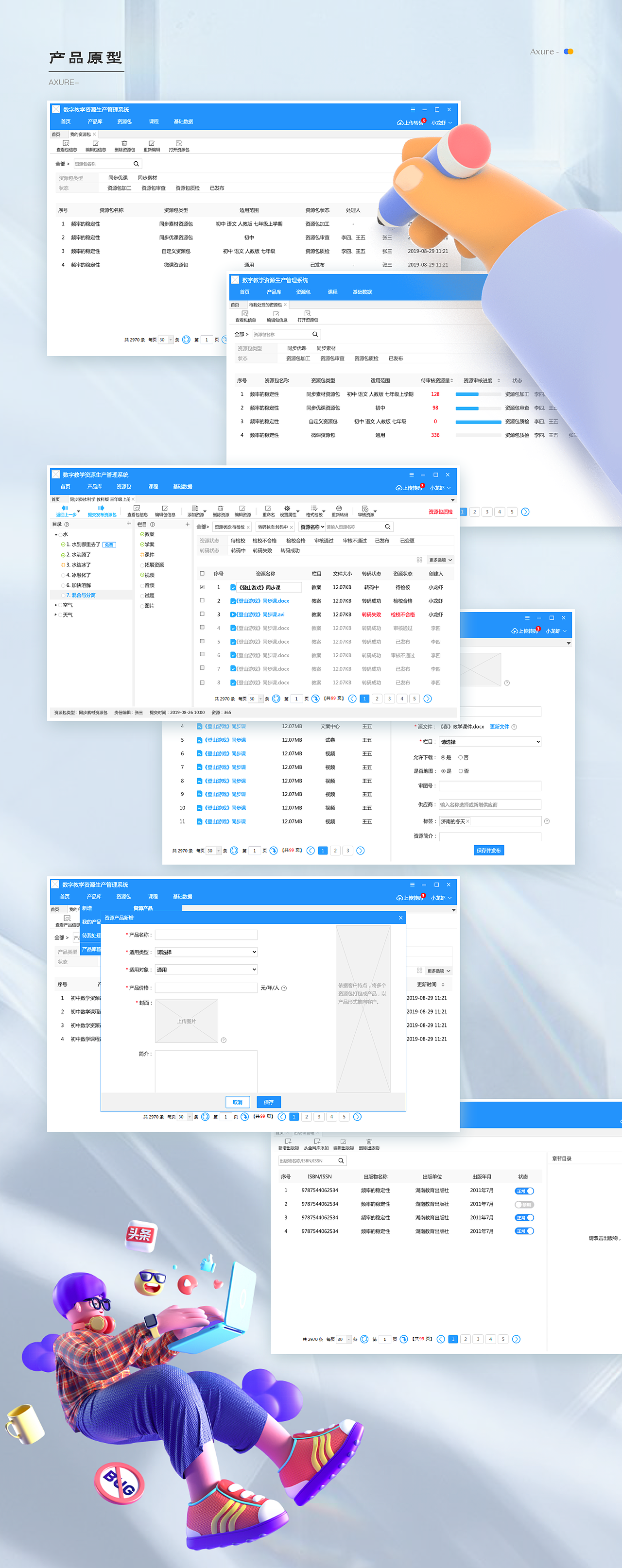The width and height of the screenshot is (622, 1568).
Task: Click 供应商 input field in resource form
Action: click(x=490, y=805)
